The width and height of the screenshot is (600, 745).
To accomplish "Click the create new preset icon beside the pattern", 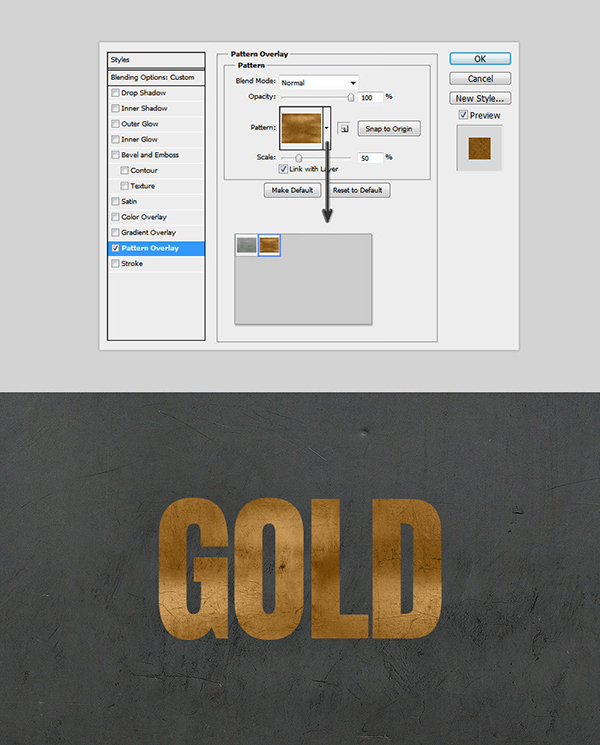I will pos(343,128).
